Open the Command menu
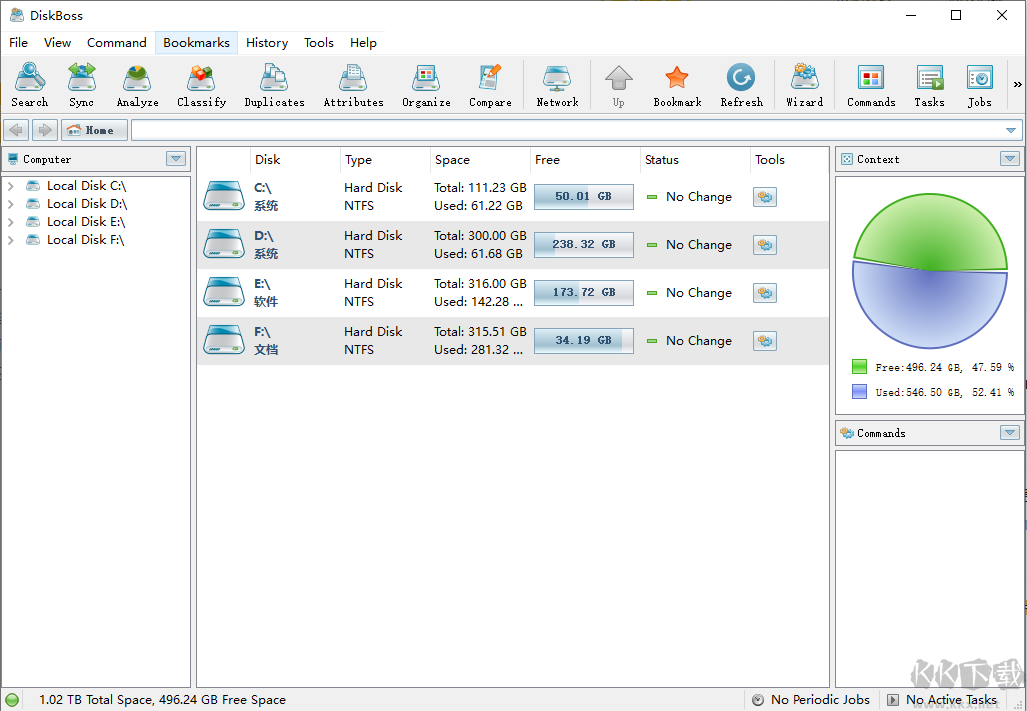 [x=117, y=43]
